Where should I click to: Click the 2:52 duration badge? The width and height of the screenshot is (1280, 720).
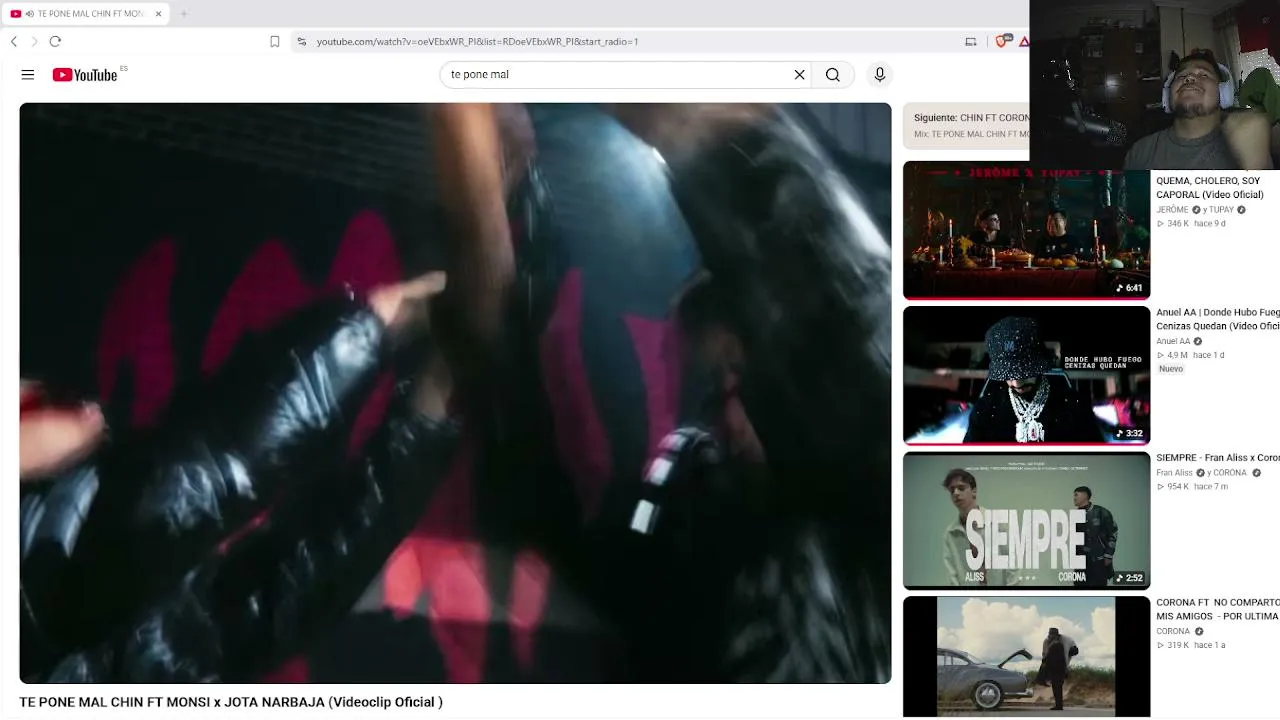pos(1129,578)
